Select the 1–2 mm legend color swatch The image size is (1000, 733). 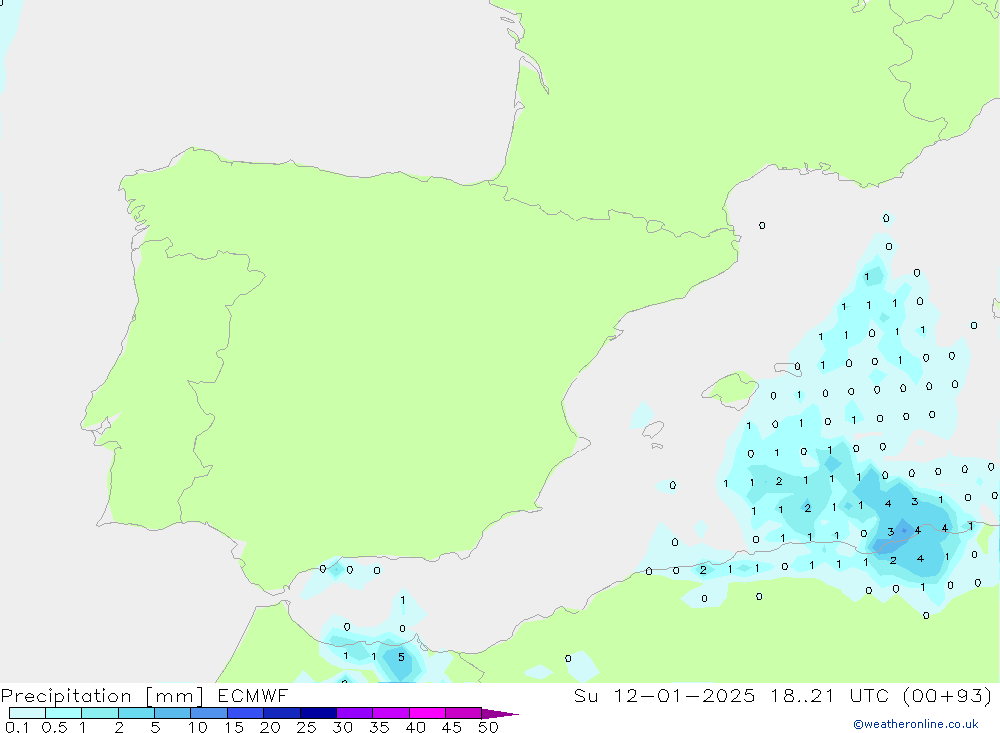point(100,713)
